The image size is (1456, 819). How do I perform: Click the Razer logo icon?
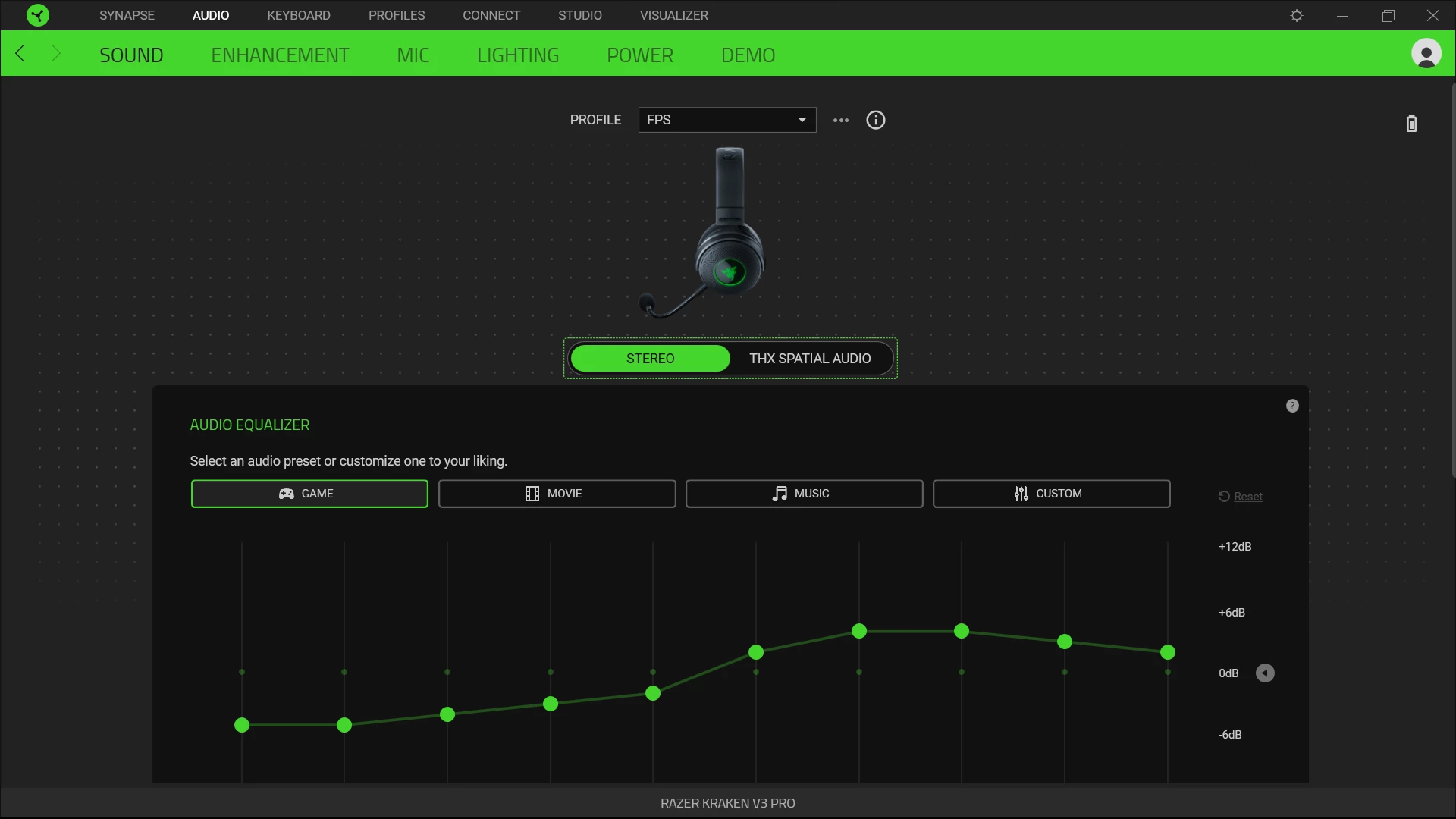(37, 15)
